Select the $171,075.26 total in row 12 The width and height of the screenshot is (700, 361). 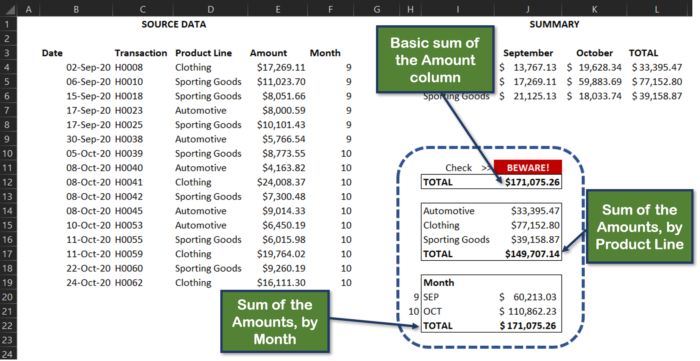532,182
